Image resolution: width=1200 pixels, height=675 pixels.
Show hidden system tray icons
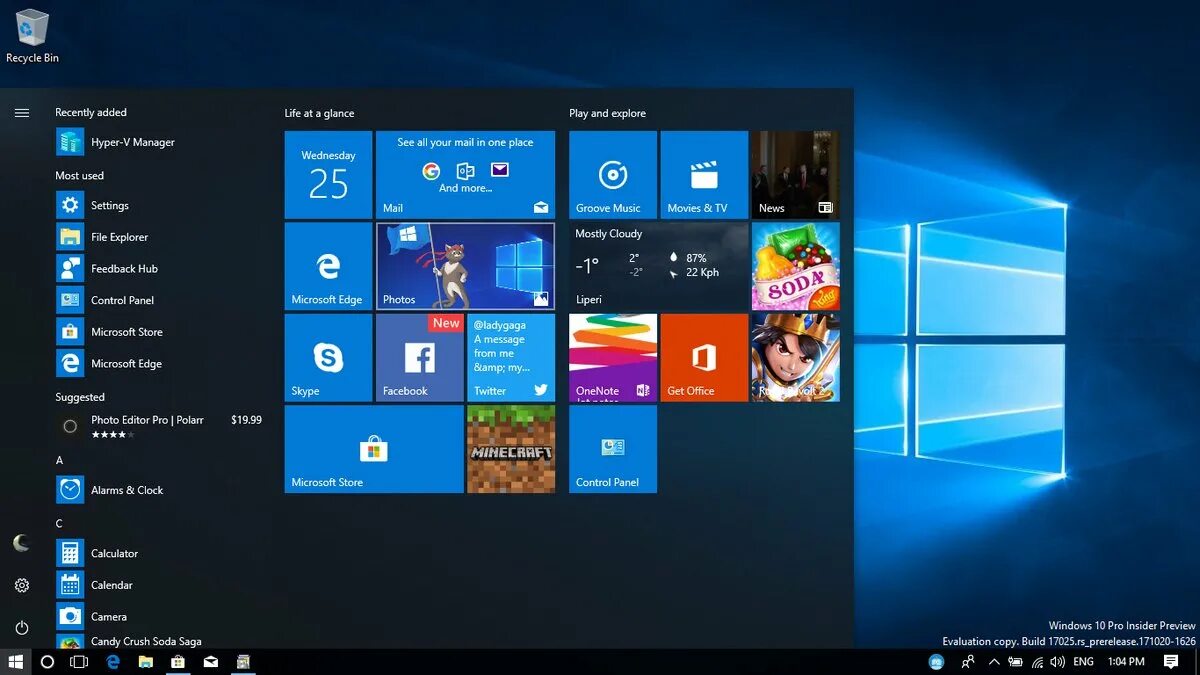(994, 662)
